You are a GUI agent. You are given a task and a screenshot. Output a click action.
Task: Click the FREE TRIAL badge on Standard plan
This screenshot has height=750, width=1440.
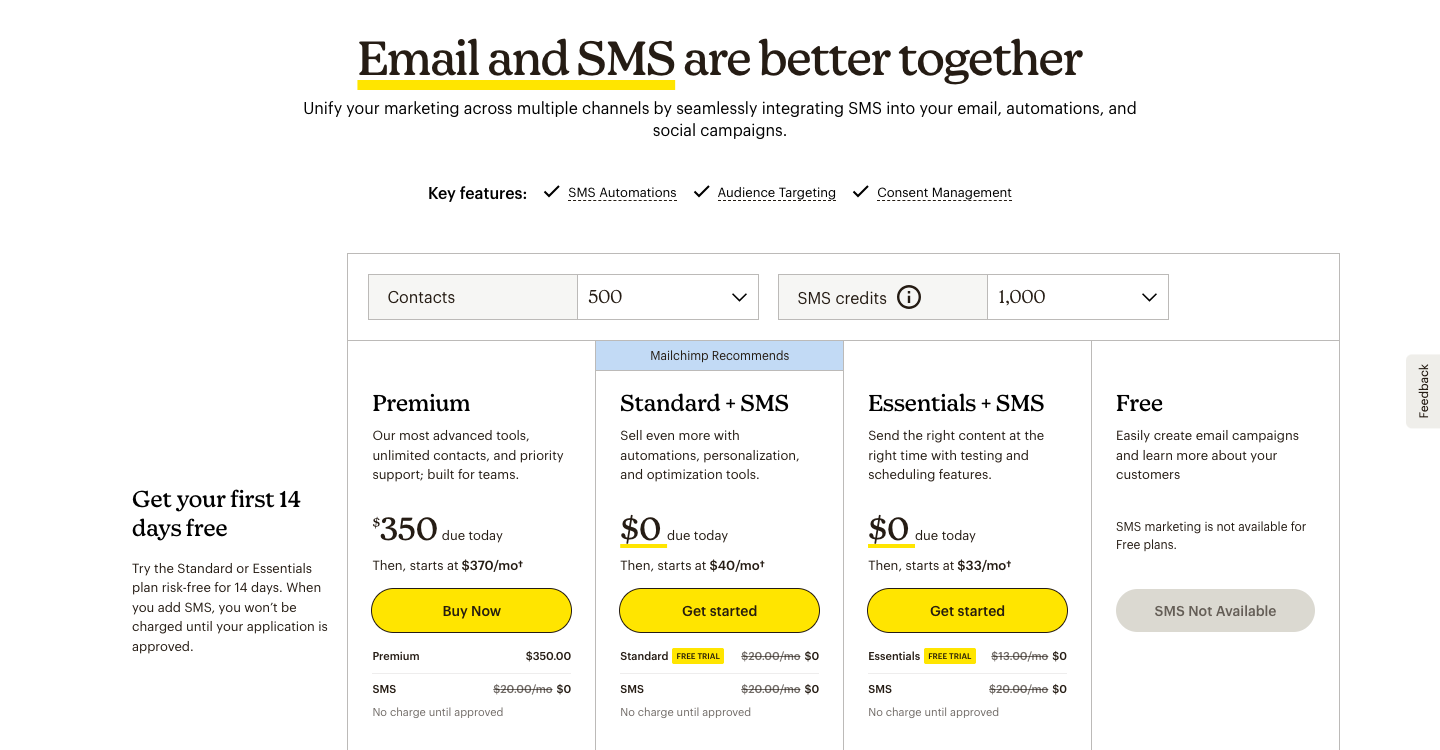(698, 656)
